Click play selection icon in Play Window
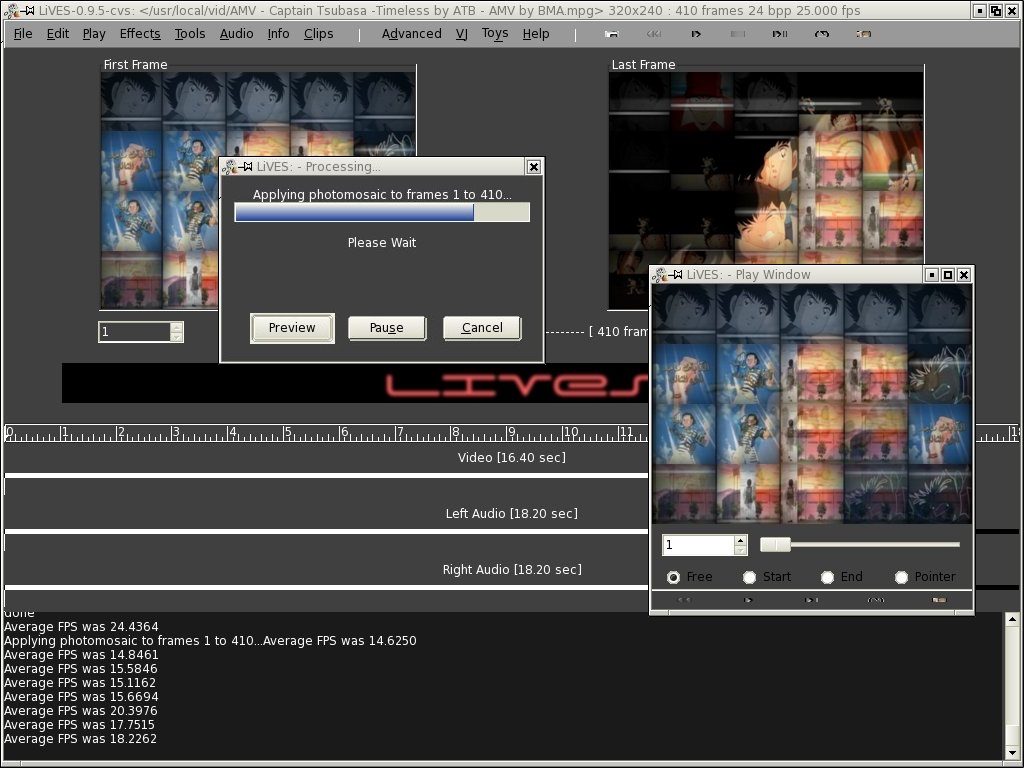The image size is (1024, 768). (811, 600)
